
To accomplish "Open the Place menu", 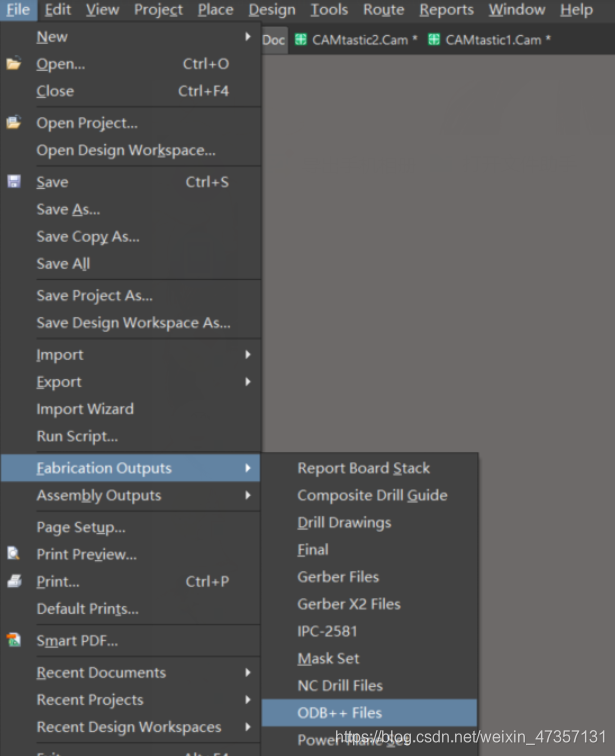I will point(215,10).
